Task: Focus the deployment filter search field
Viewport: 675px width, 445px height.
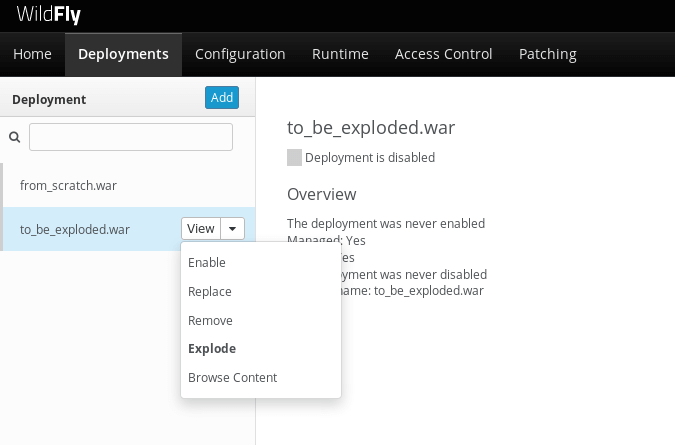Action: click(131, 137)
